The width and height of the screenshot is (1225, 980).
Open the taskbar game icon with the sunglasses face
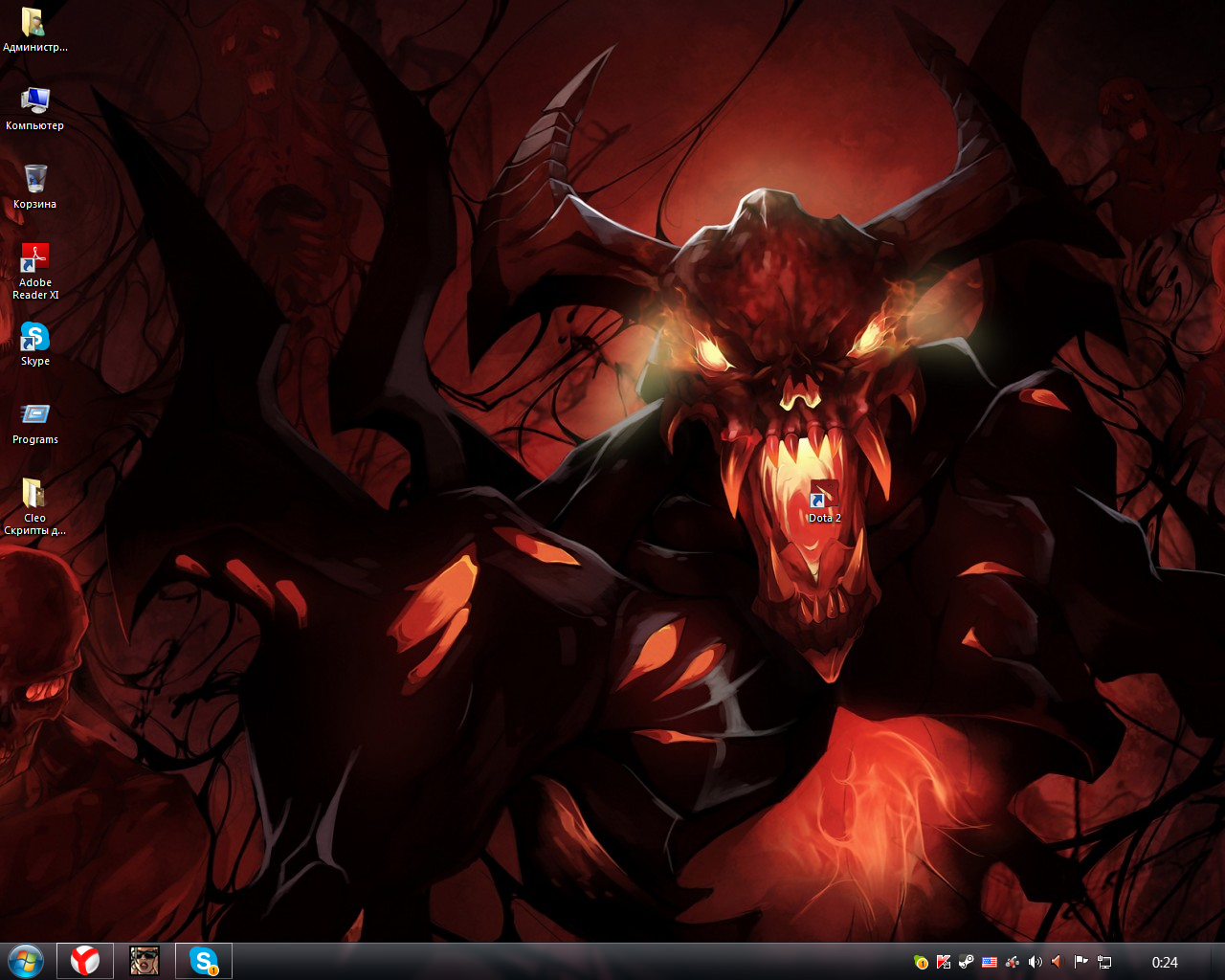(145, 961)
